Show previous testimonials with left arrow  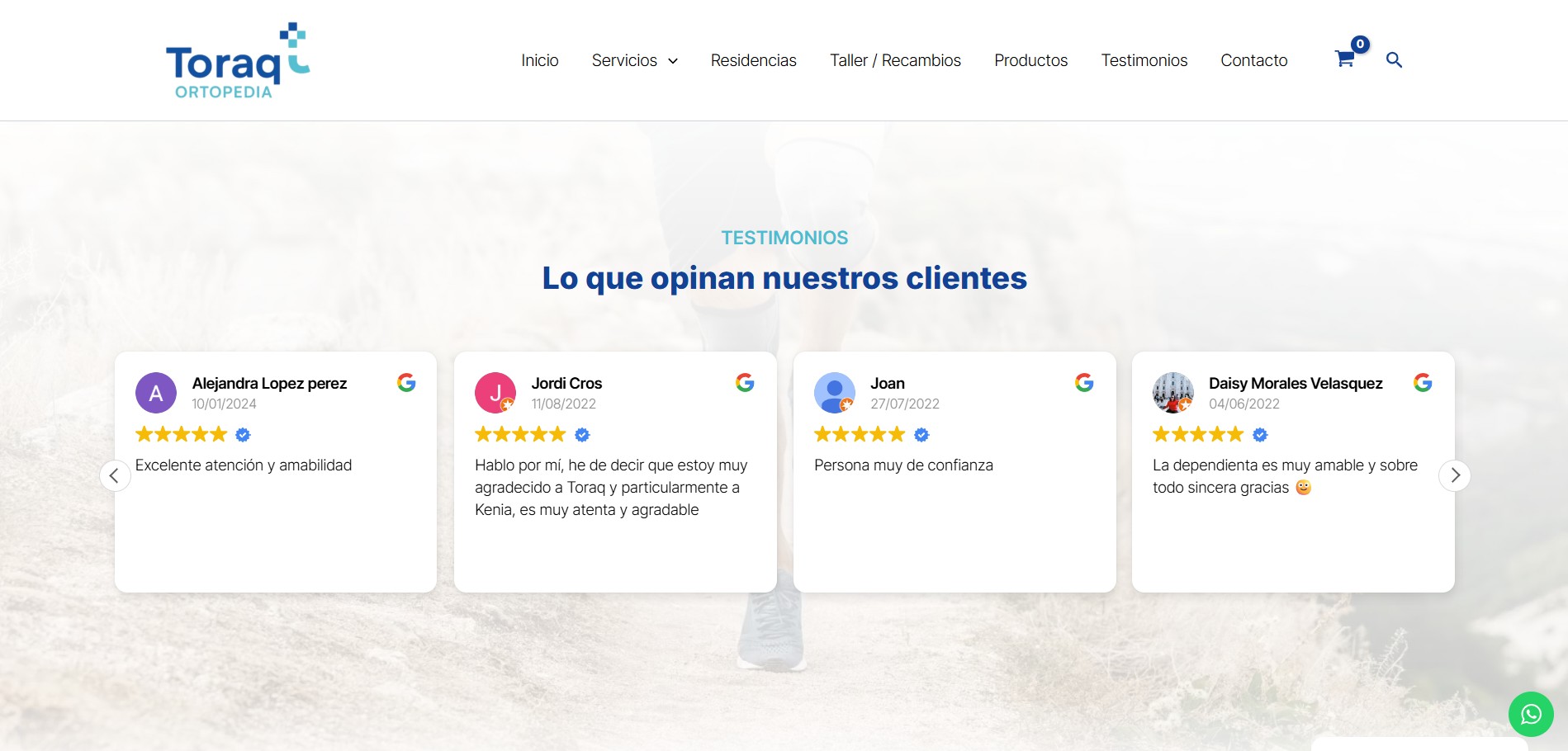[115, 475]
